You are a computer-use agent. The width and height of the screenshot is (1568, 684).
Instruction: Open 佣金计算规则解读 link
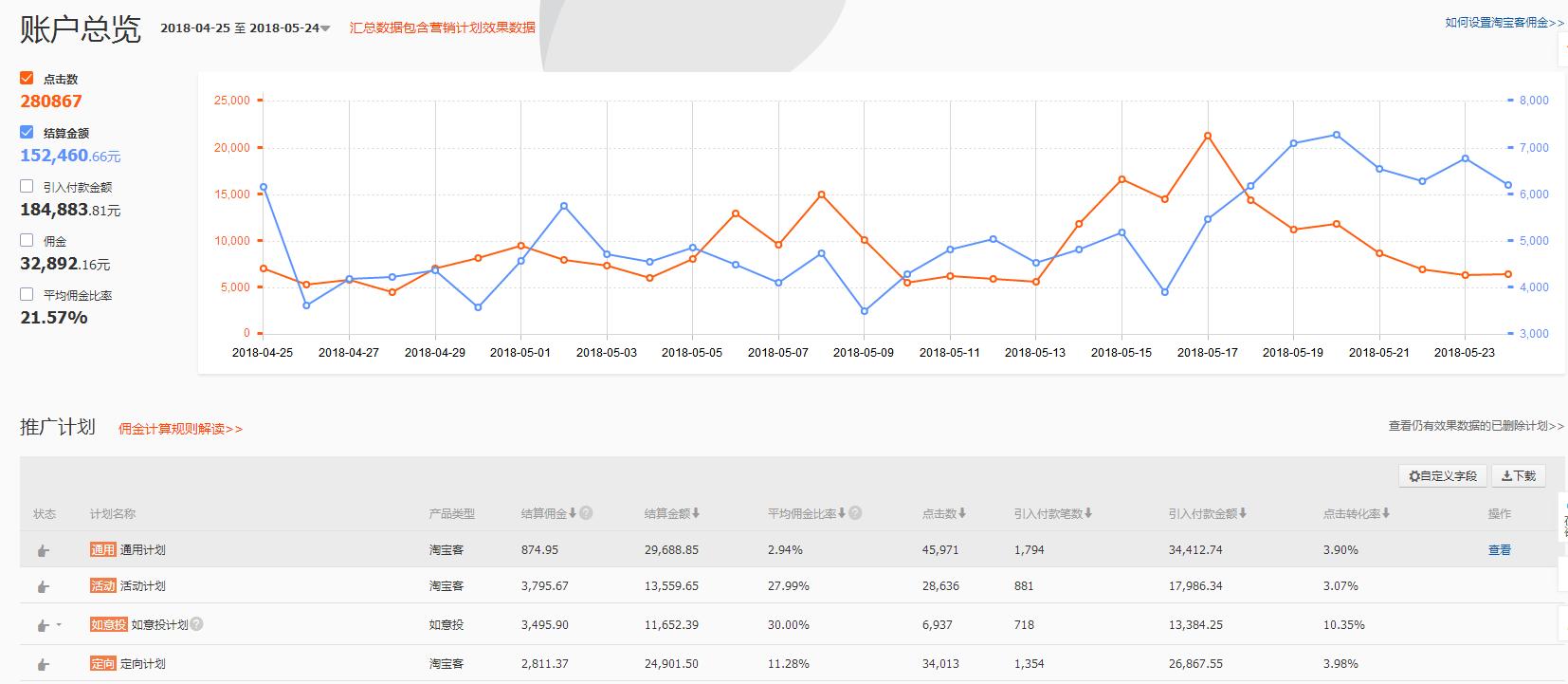coord(180,429)
